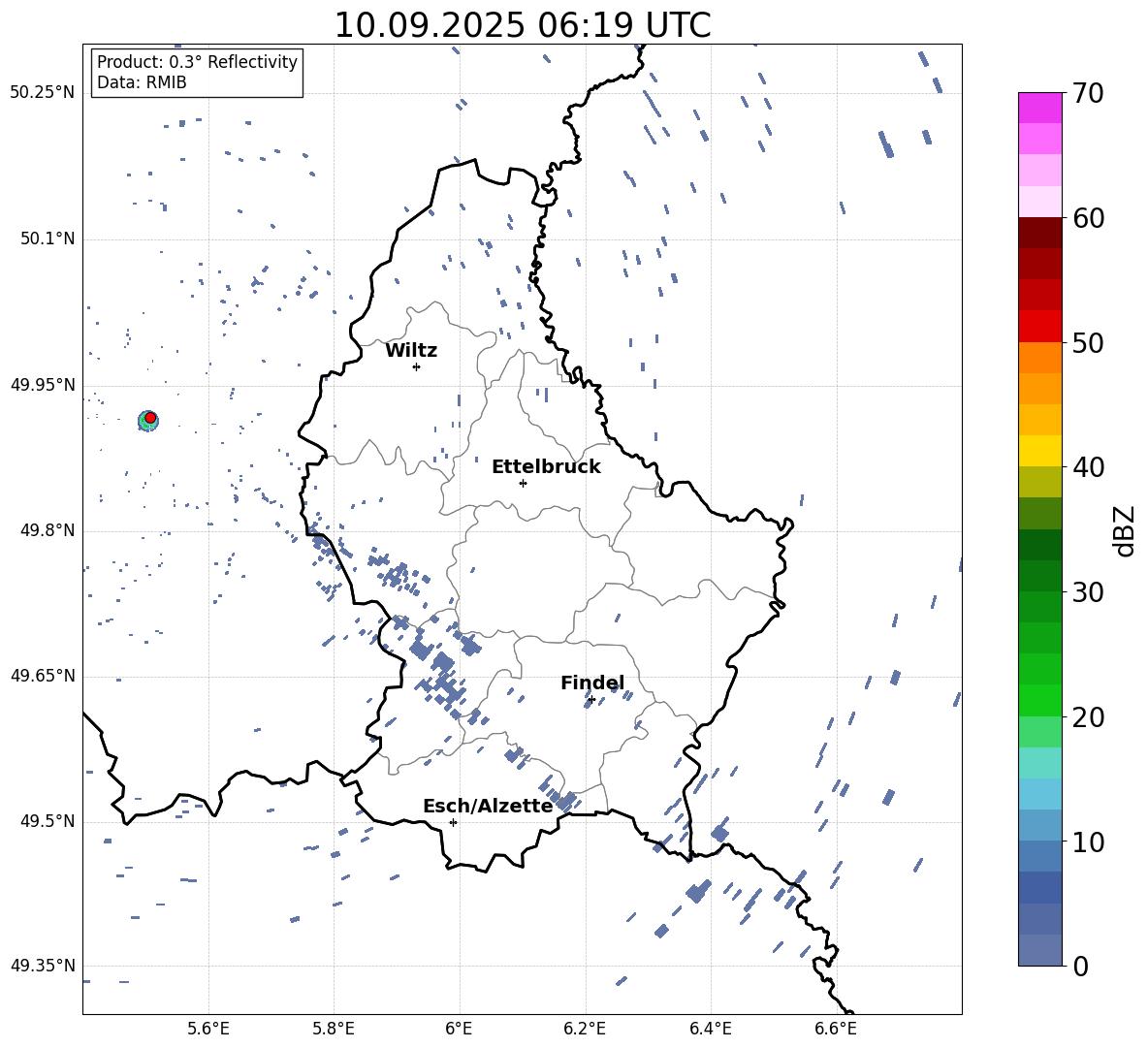
Task: Click the 49.35°N latitude label
Action: click(43, 966)
